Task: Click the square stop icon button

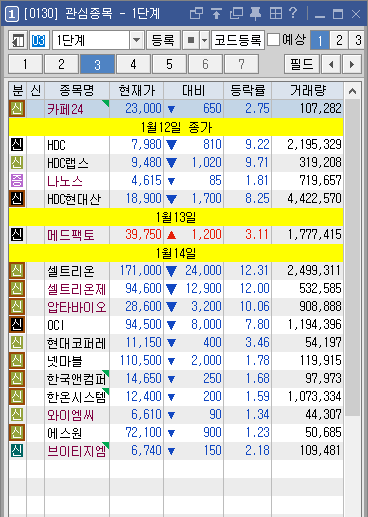Action: coord(191,40)
